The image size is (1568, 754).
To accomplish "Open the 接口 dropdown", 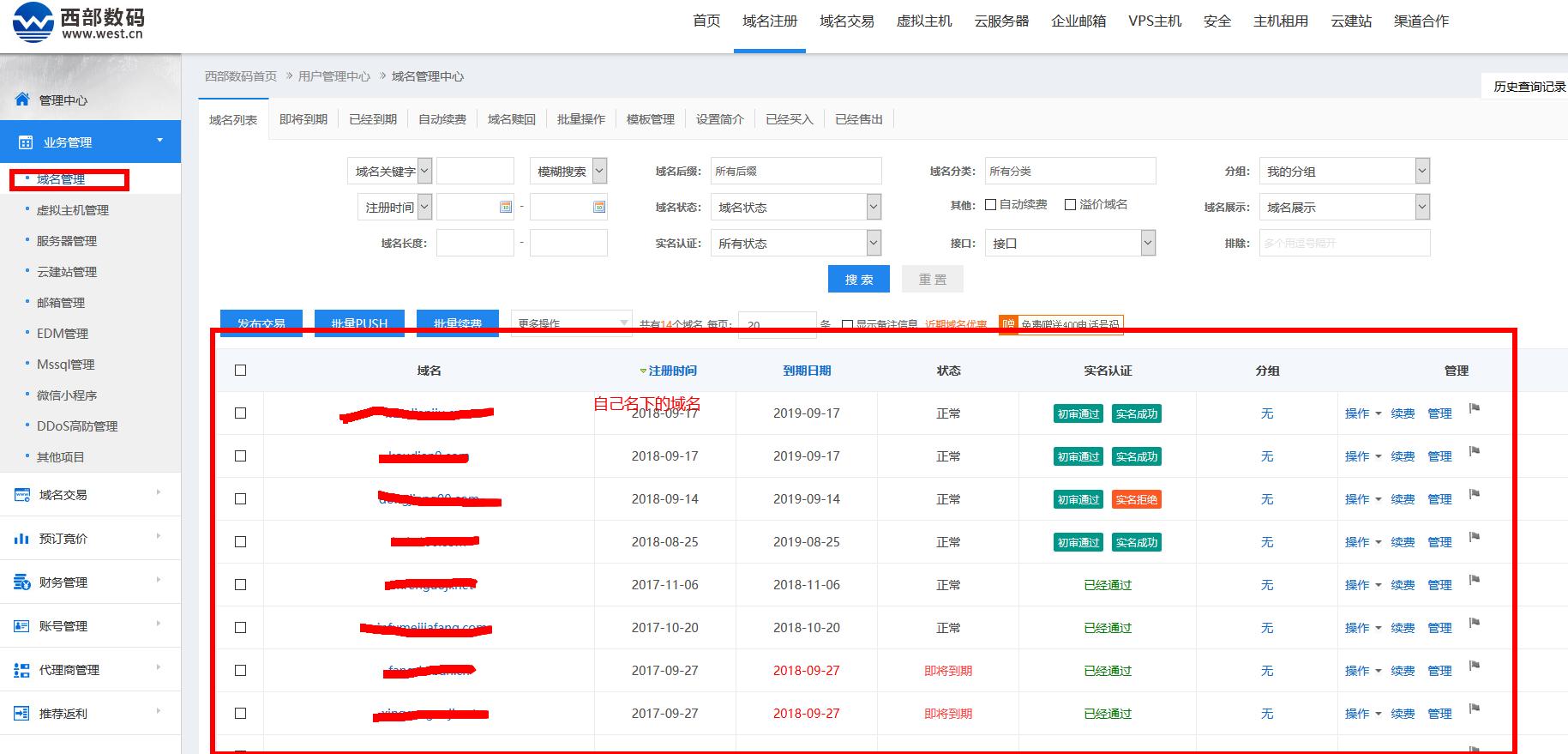I will point(1070,244).
